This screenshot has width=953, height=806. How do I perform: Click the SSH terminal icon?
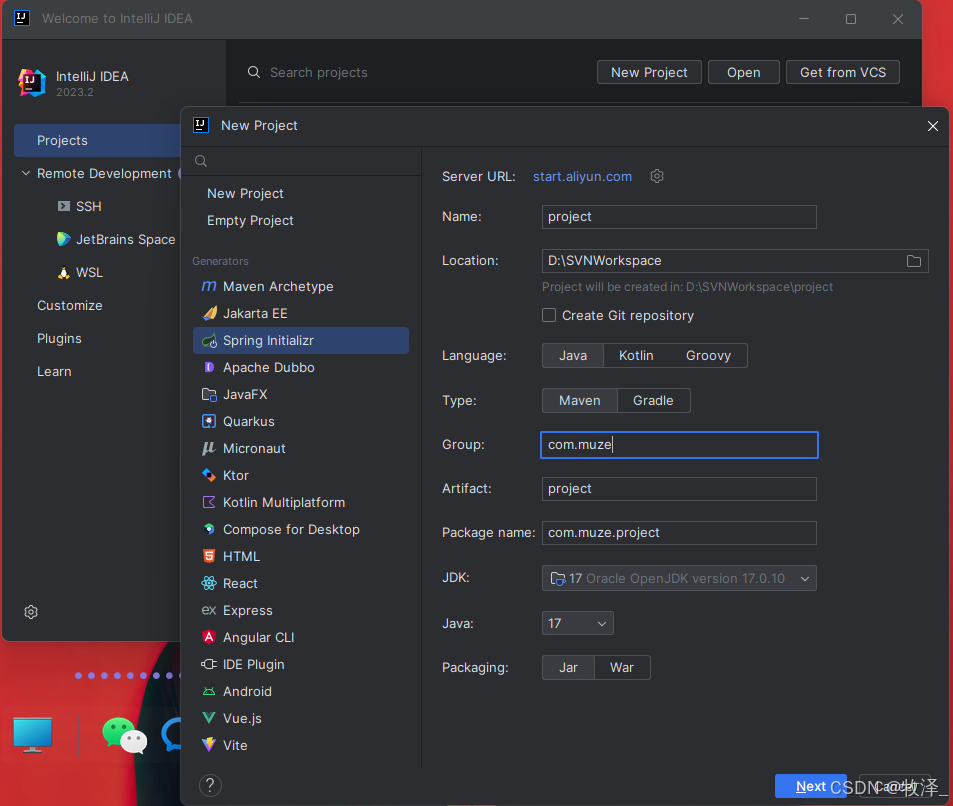(x=64, y=206)
